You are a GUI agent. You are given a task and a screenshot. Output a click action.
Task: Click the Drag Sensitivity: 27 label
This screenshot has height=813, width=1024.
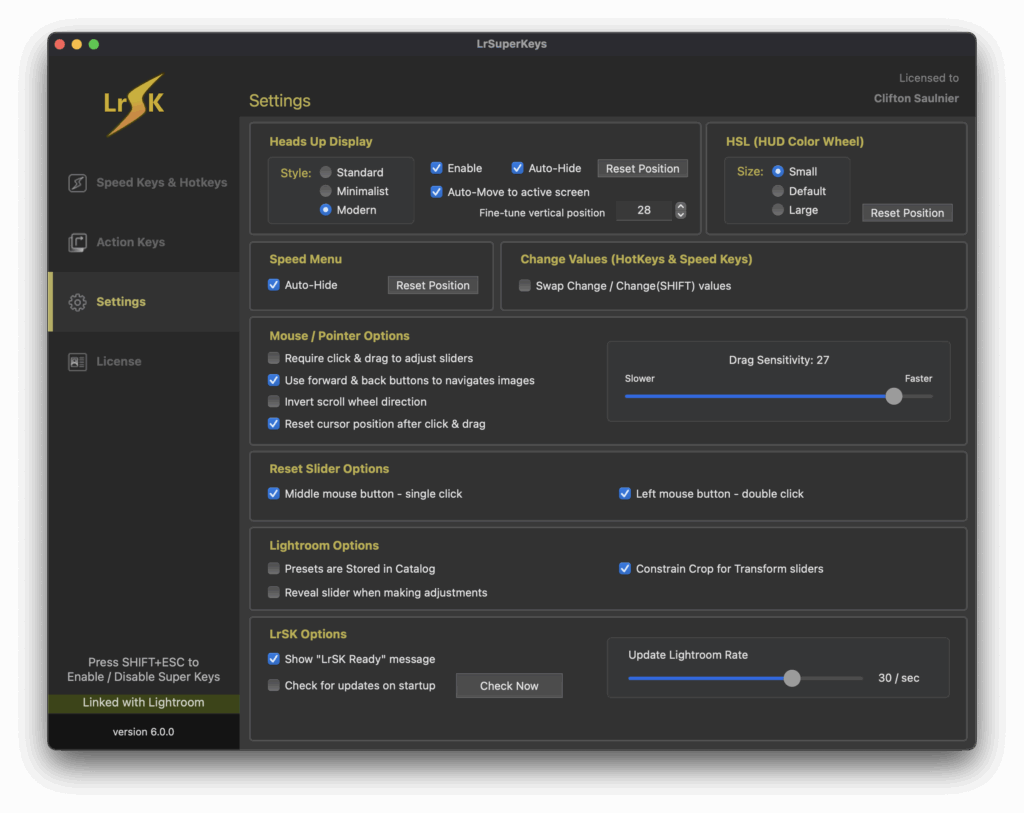(778, 360)
